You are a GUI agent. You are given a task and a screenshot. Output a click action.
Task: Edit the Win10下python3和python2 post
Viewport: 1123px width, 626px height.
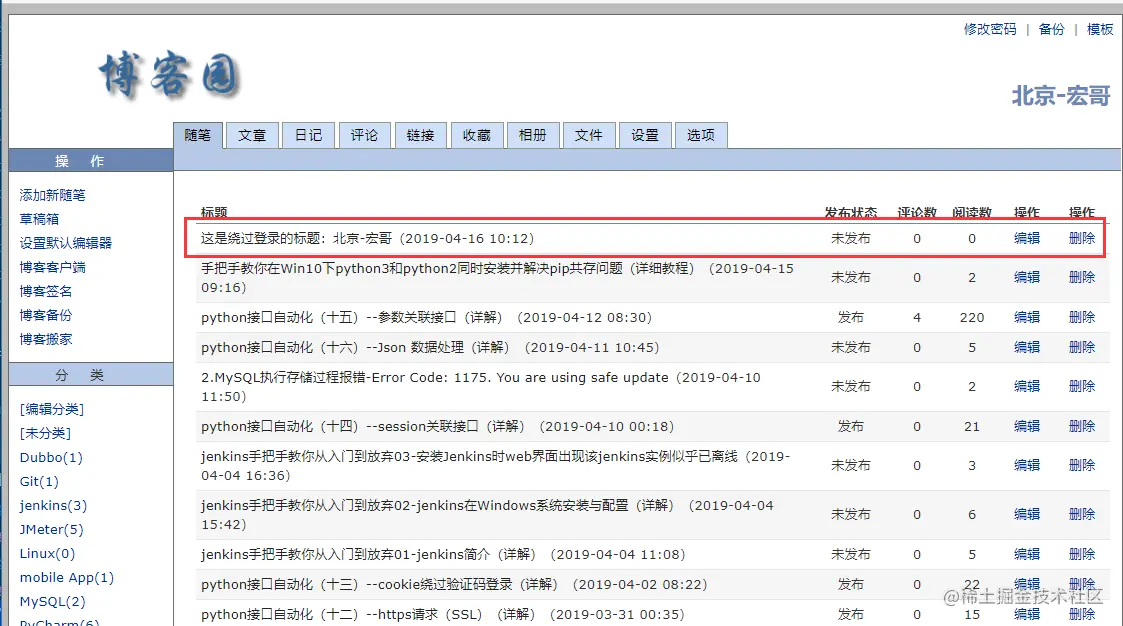[x=1026, y=277]
